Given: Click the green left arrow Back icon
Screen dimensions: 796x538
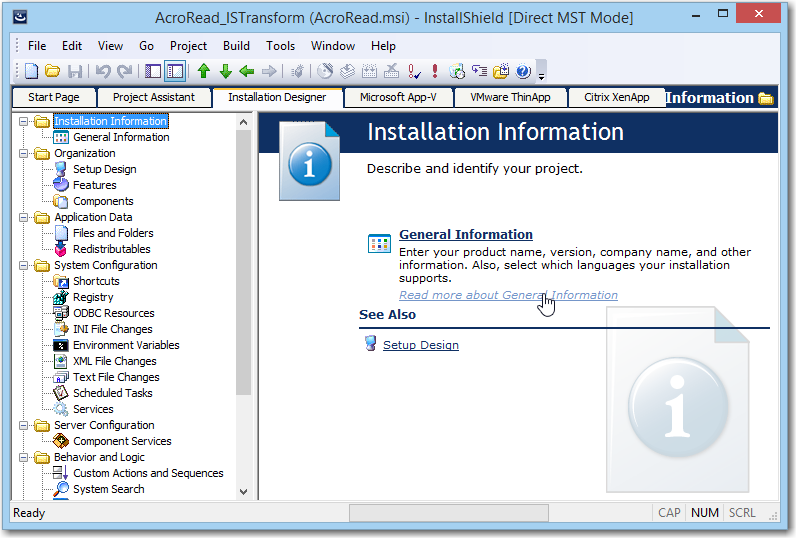Looking at the screenshot, I should click(x=246, y=71).
